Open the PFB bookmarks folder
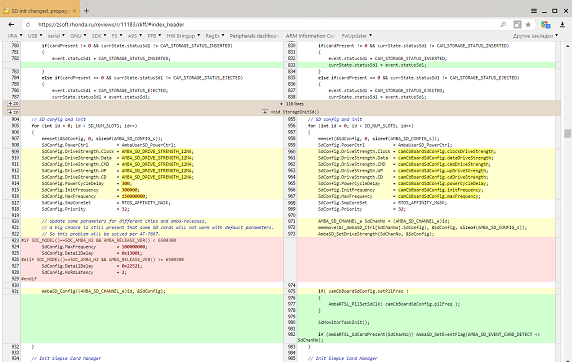The width and height of the screenshot is (572, 362). tap(154, 36)
